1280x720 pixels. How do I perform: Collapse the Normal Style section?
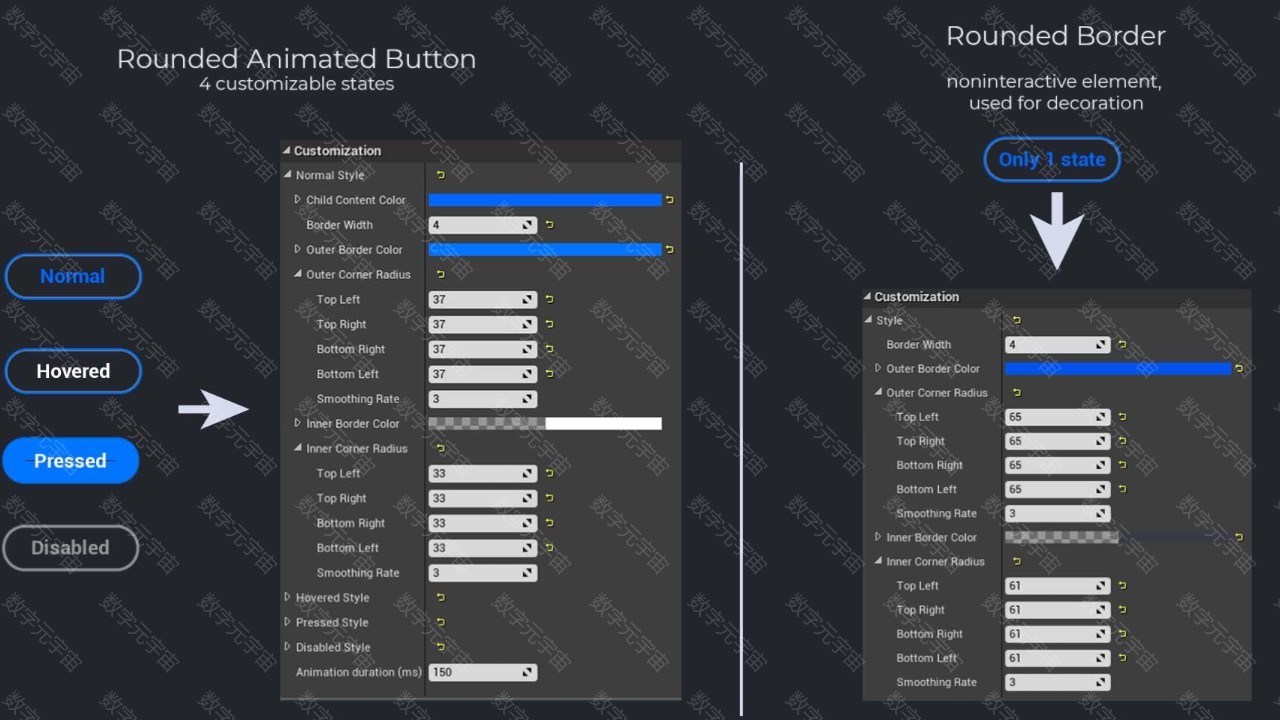click(x=288, y=175)
